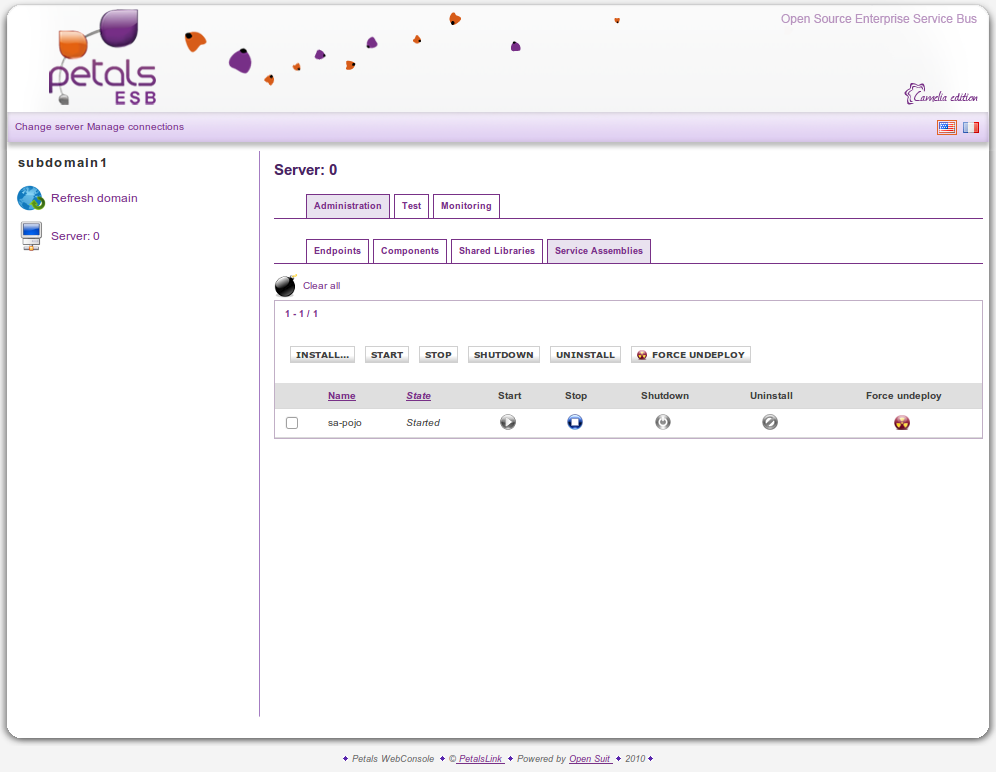Sort table by Name column header
The width and height of the screenshot is (996, 772).
coord(341,396)
